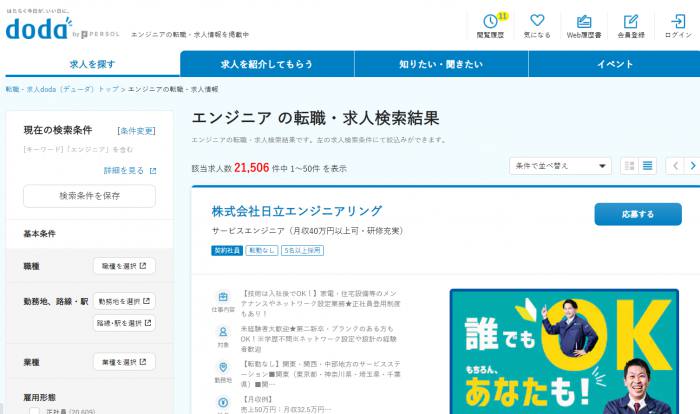700x414 pixels.
Task: Select the イベント tab
Action: pyautogui.click(x=614, y=64)
